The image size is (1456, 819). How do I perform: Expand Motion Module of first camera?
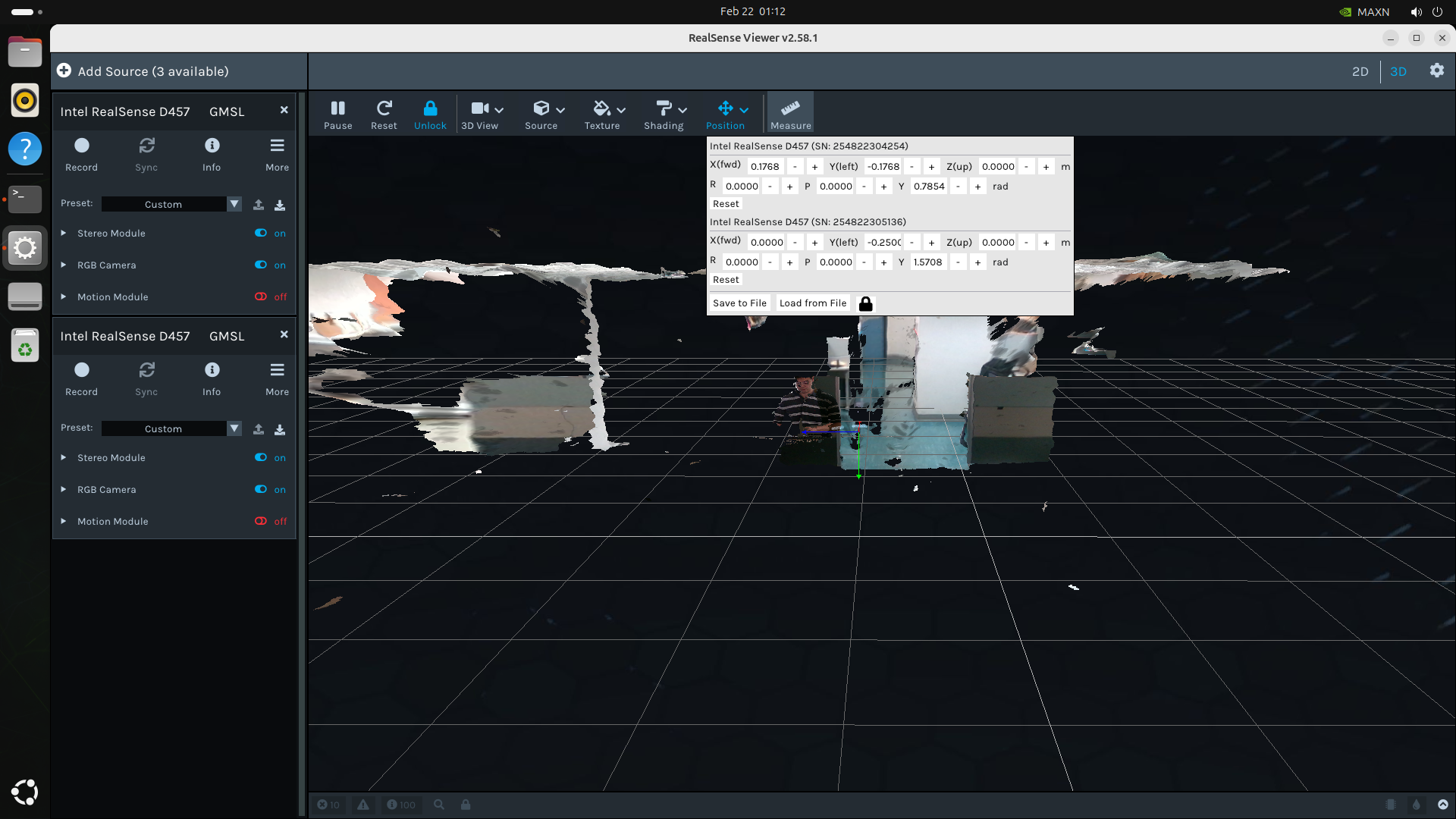click(64, 297)
